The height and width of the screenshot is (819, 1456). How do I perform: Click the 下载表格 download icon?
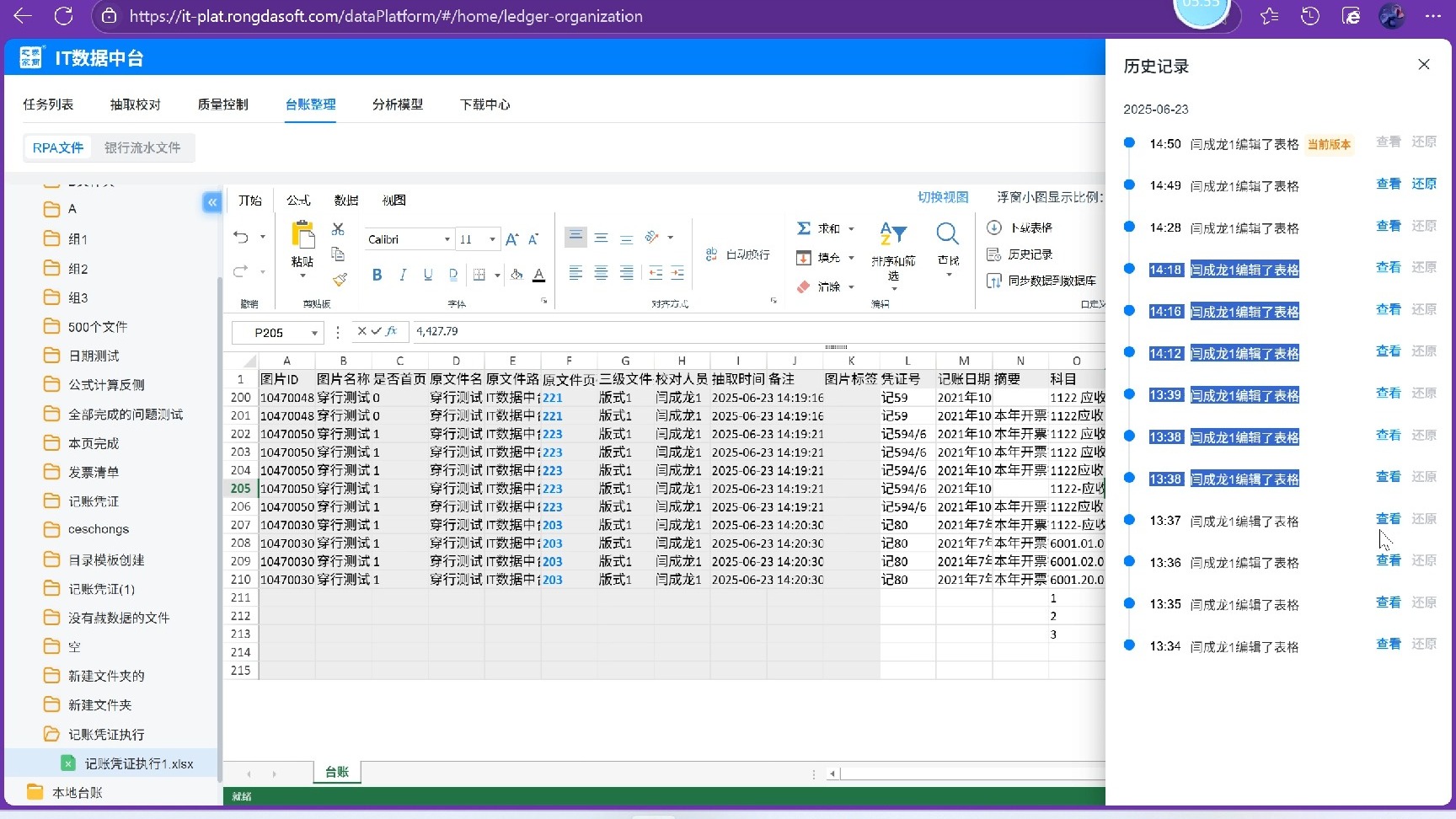[994, 227]
